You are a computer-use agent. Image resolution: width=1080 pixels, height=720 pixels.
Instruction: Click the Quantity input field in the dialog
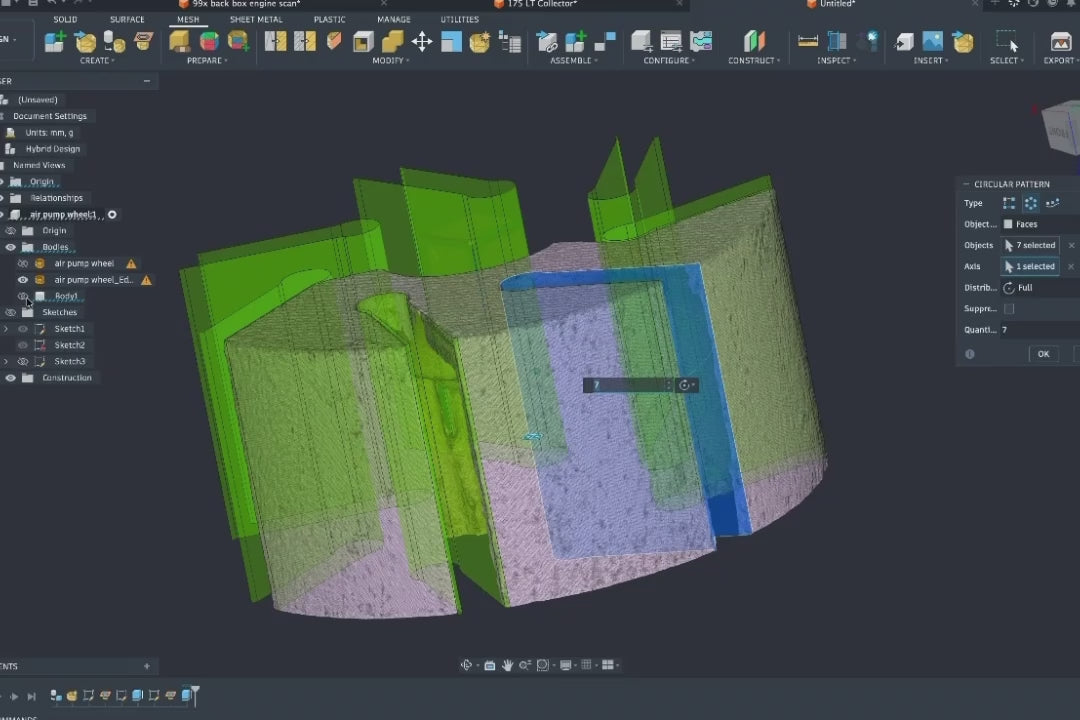point(1040,330)
